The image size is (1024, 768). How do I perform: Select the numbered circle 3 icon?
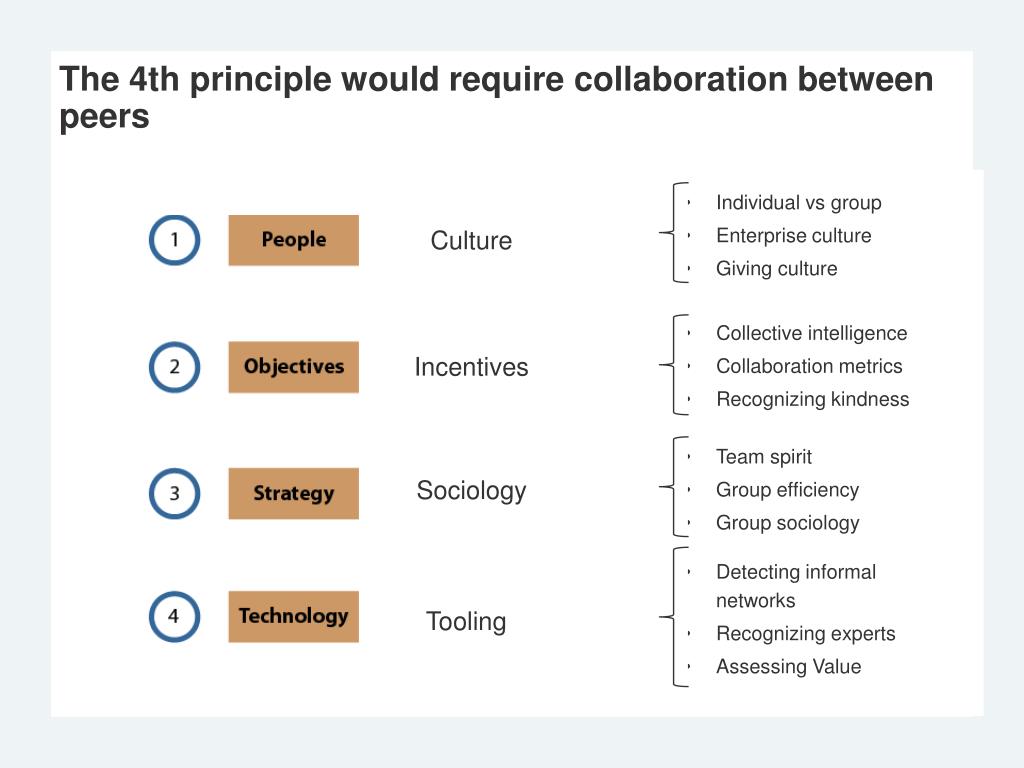coord(174,493)
